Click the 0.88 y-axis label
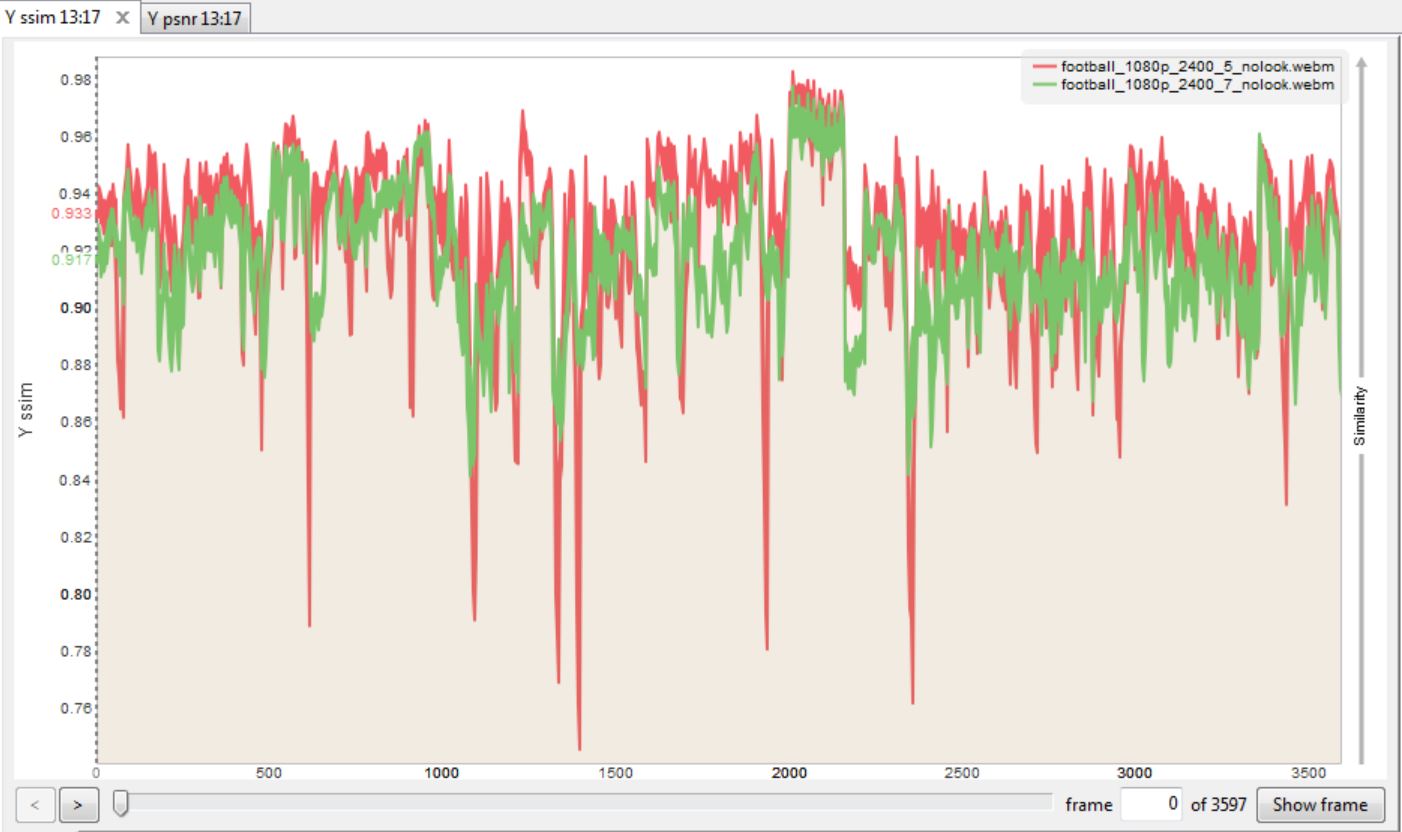The height and width of the screenshot is (832, 1402). click(77, 366)
